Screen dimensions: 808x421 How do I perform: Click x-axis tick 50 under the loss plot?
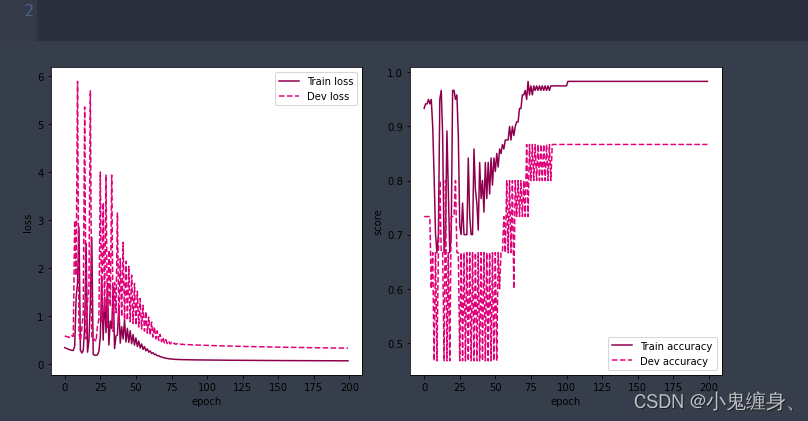pyautogui.click(x=136, y=387)
